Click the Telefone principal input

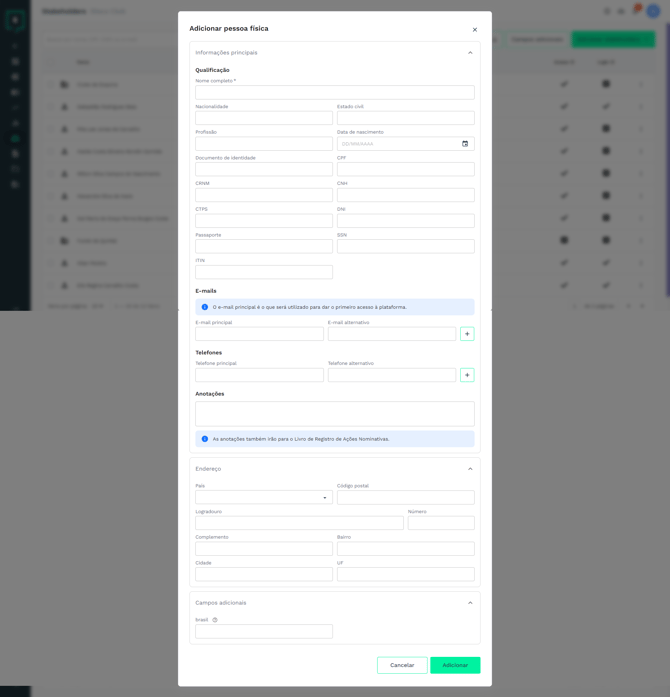(x=259, y=375)
